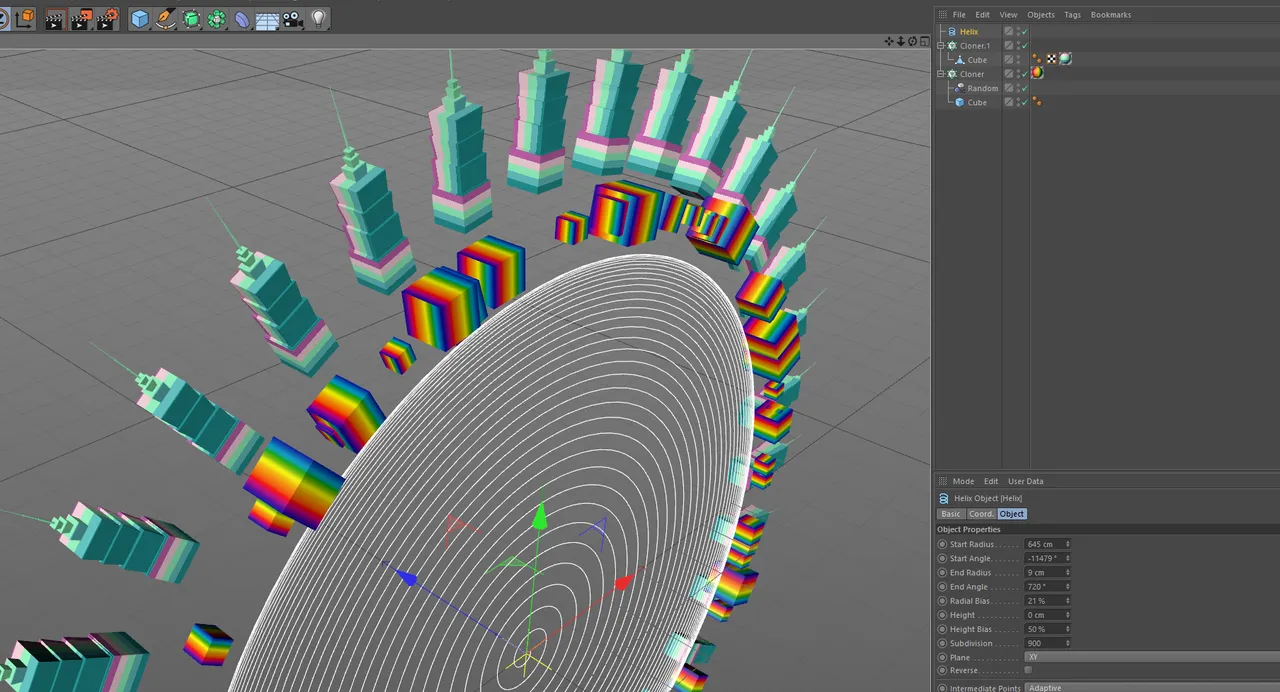1280x692 pixels.
Task: Open the User Data menu
Action: click(1025, 481)
